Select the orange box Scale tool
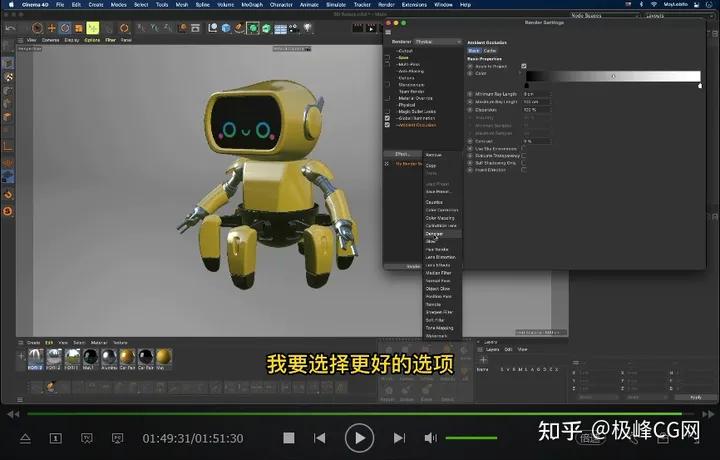This screenshot has width=720, height=460. tap(79, 28)
